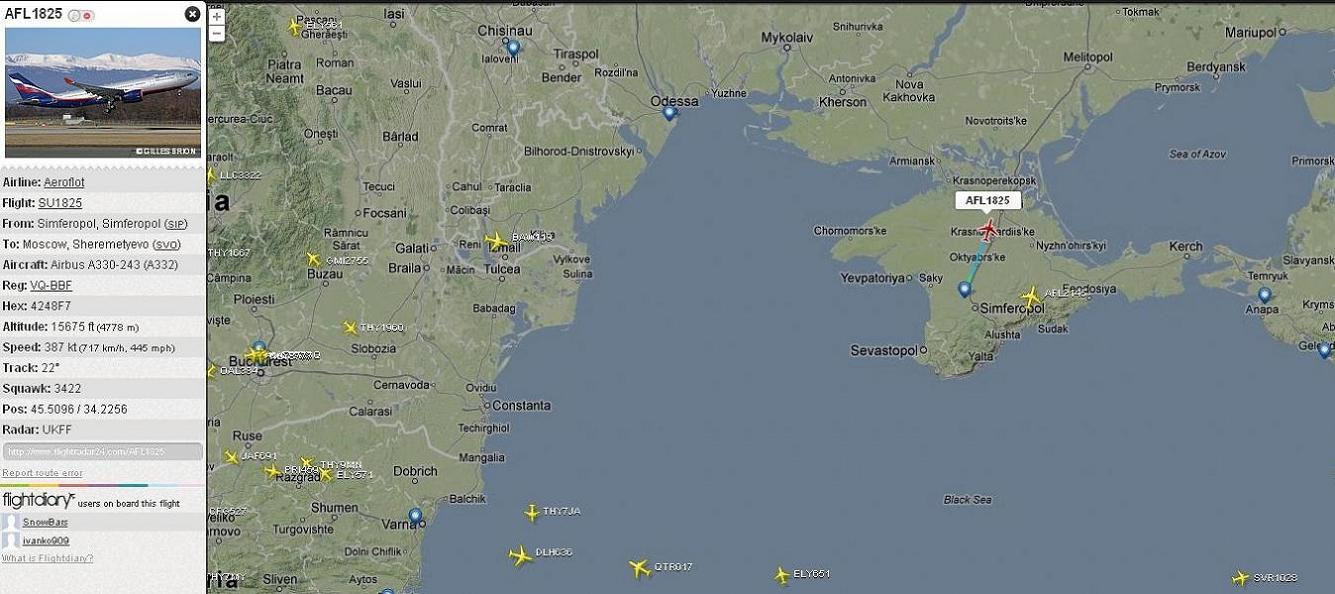The width and height of the screenshot is (1335, 594).
Task: Click the flightradar24 share URL field
Action: [x=102, y=452]
